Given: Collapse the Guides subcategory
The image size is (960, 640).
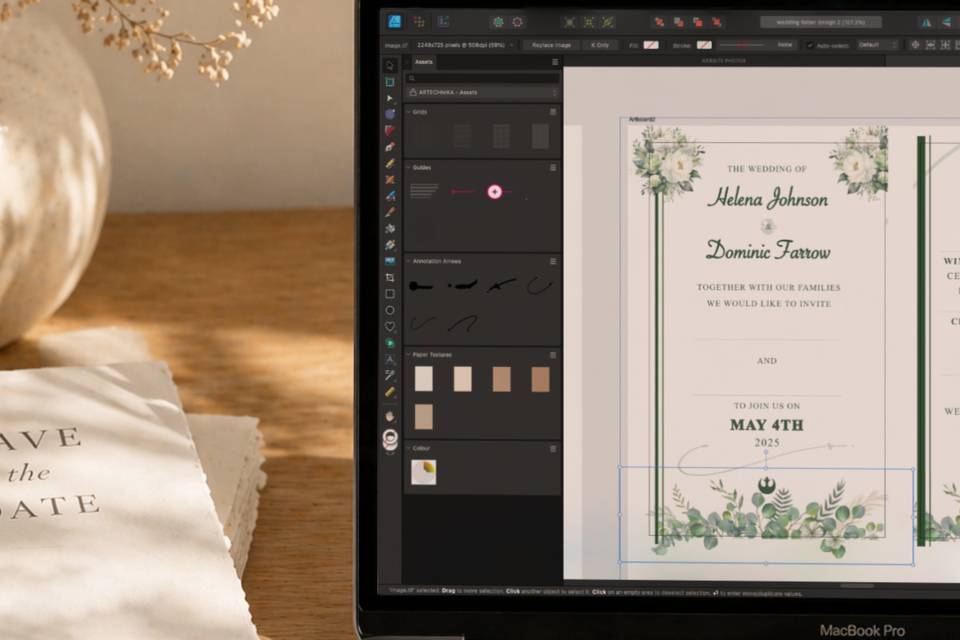Looking at the screenshot, I should coord(408,167).
